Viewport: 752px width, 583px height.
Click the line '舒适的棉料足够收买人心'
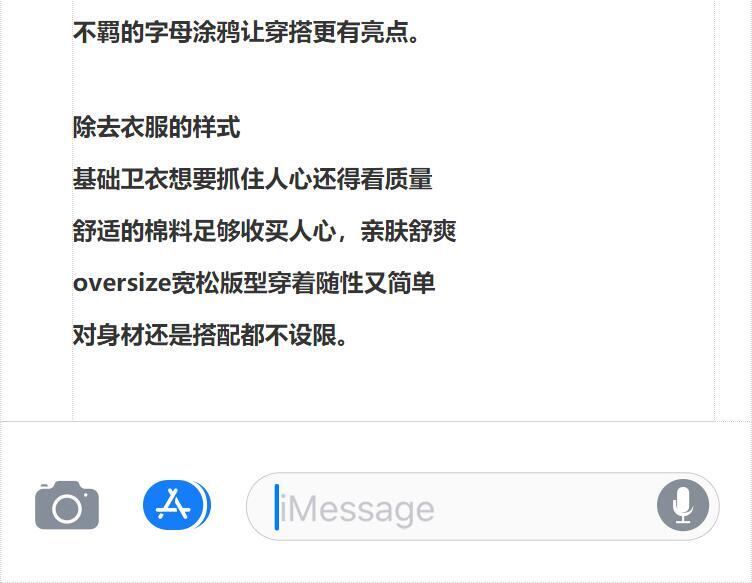click(x=204, y=231)
